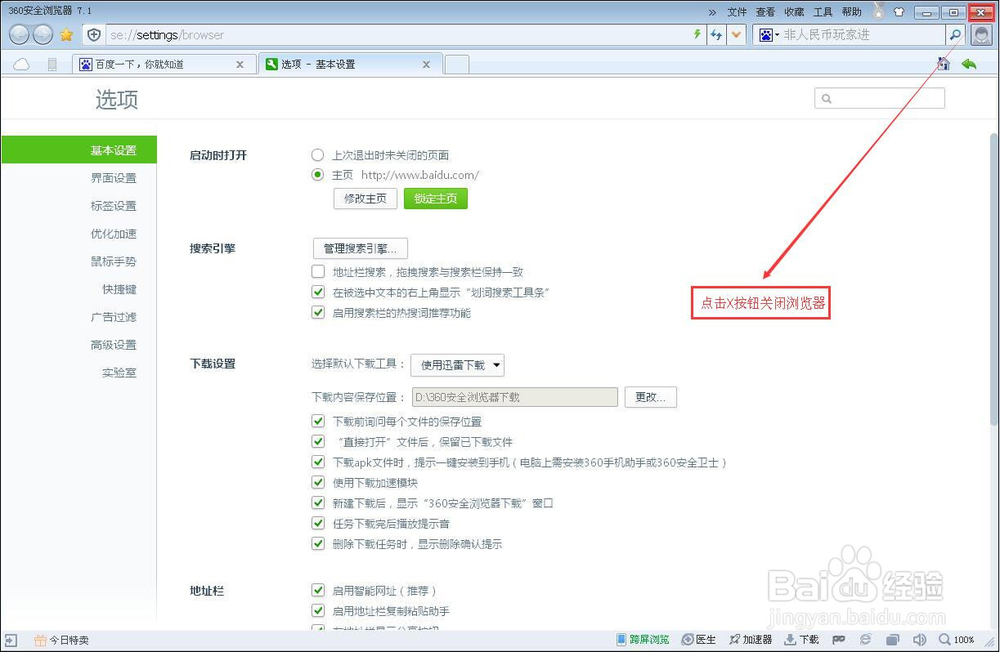Screen dimensions: 1000x652
Task: Enable 地址栏搜索 consistency checkbox
Action: 318,271
